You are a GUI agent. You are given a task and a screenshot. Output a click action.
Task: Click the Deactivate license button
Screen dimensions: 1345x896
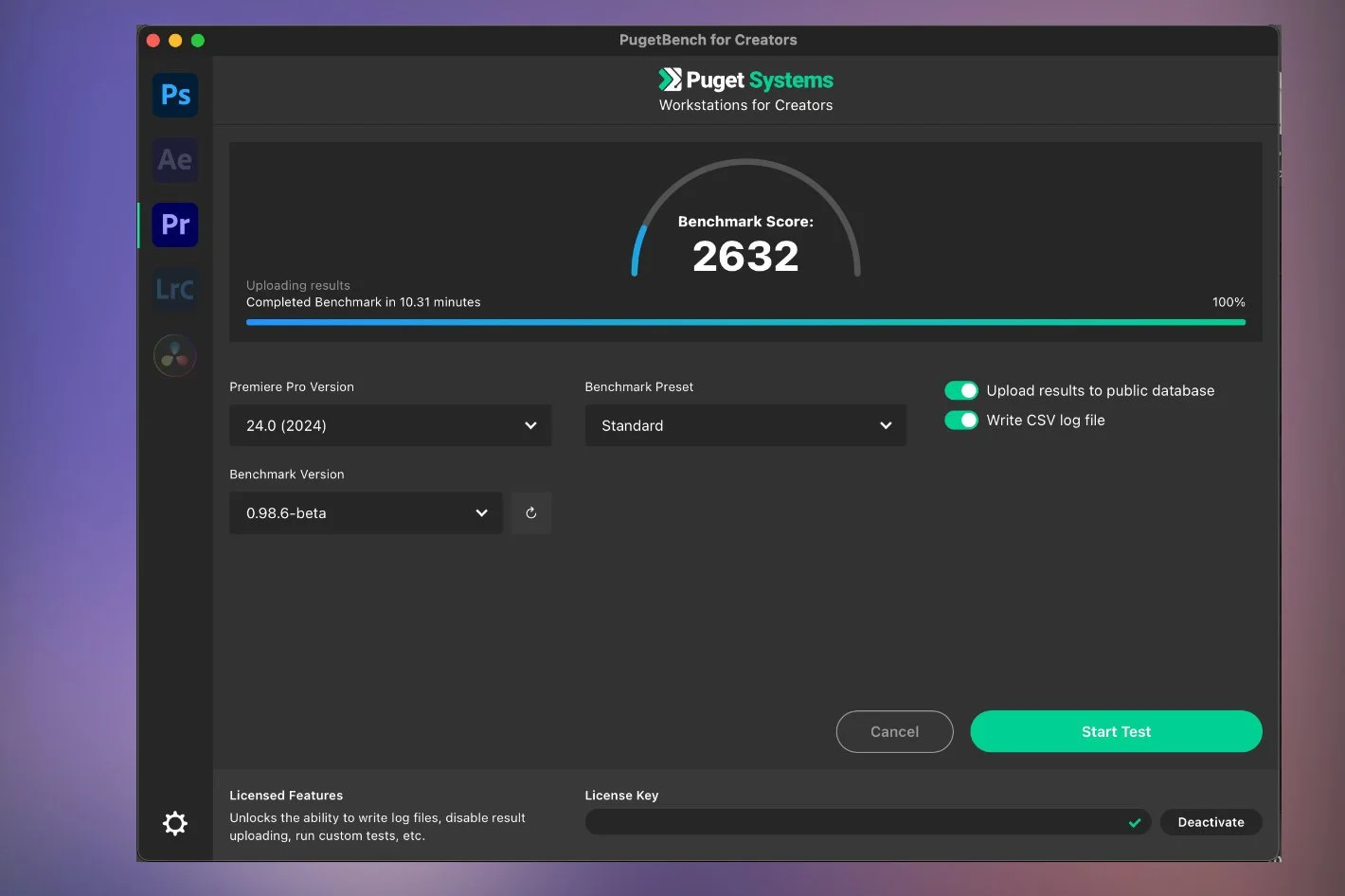1210,822
